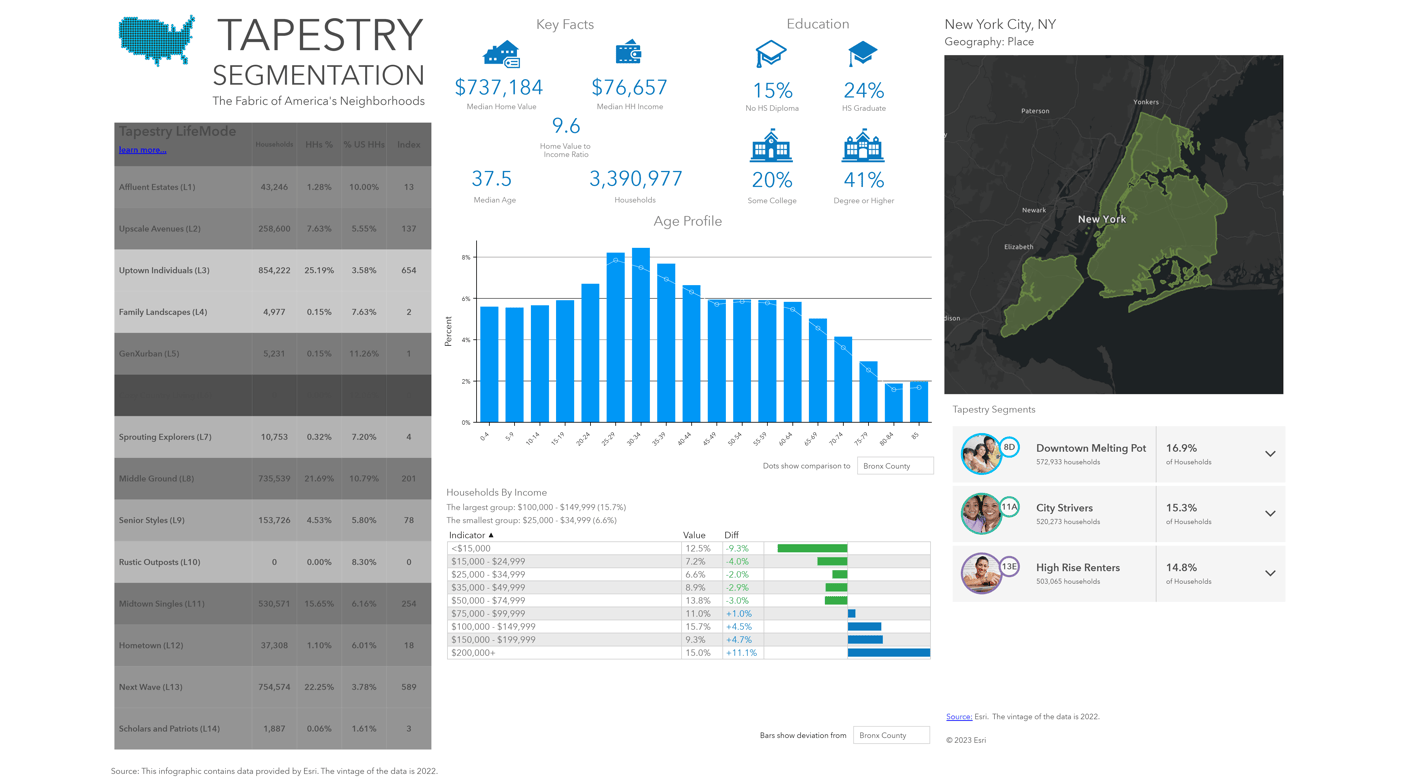Select the $100,000 - $149,999 income row
The height and width of the screenshot is (780, 1403).
pyautogui.click(x=688, y=627)
